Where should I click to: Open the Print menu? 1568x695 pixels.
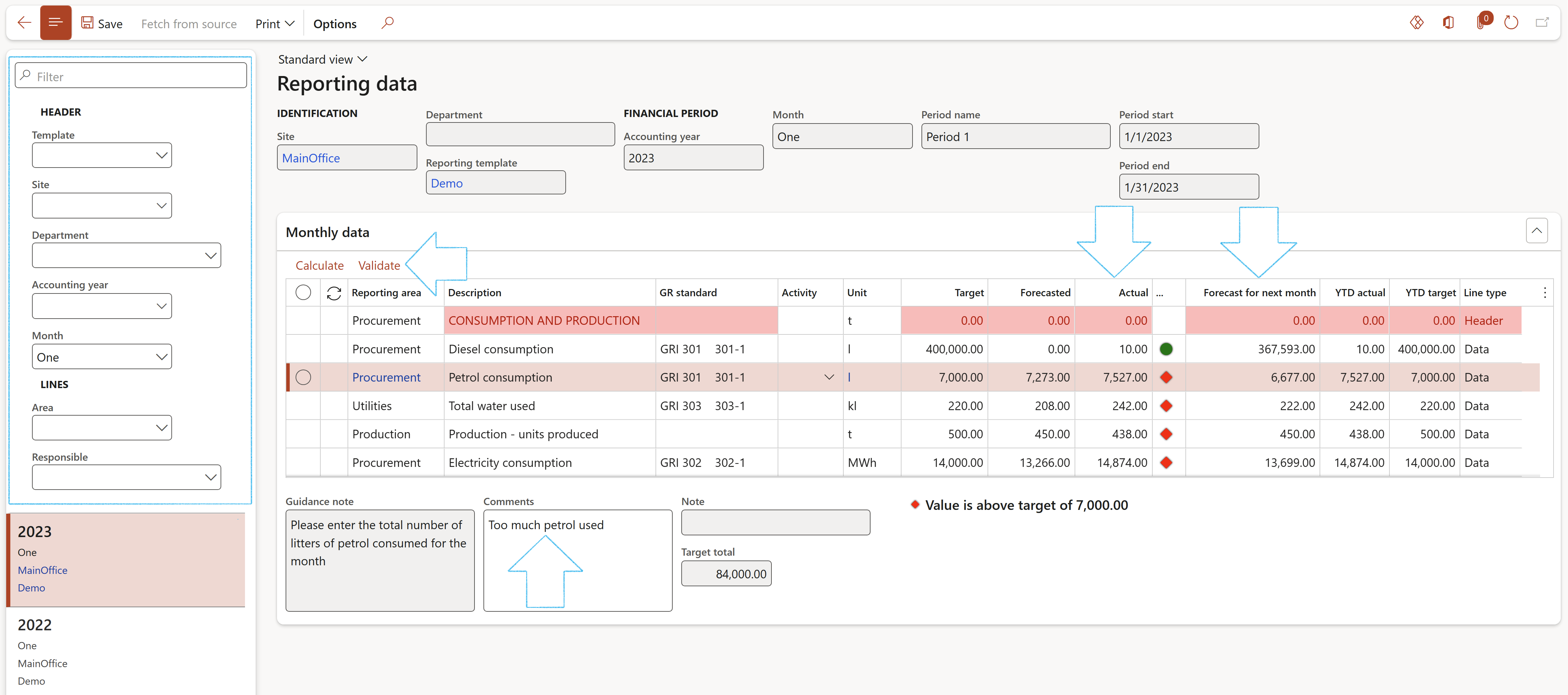(275, 23)
